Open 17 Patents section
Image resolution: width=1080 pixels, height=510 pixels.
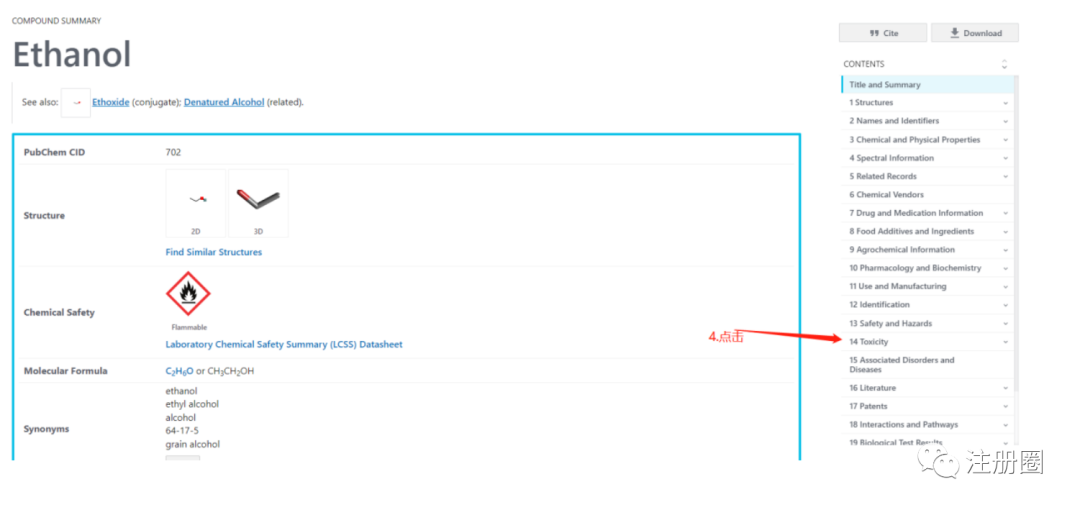(868, 406)
